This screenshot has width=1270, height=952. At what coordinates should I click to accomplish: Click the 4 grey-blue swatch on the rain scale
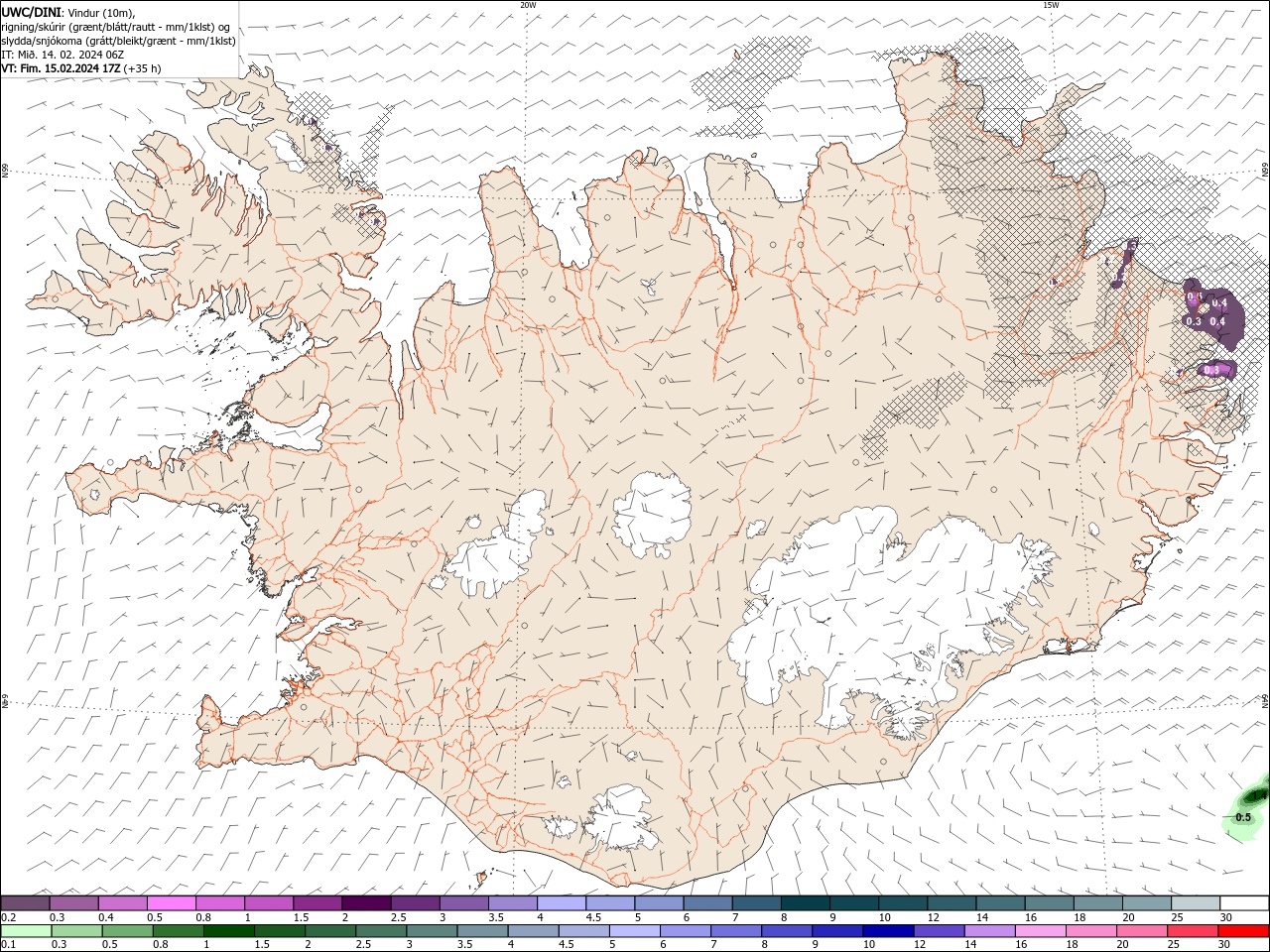[532, 931]
